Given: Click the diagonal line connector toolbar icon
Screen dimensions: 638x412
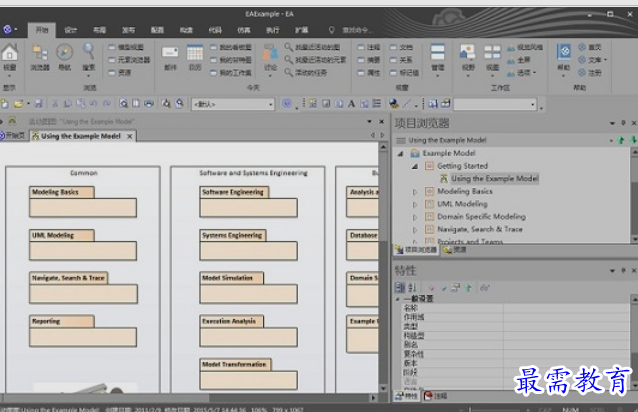Looking at the screenshot, I should (x=406, y=104).
